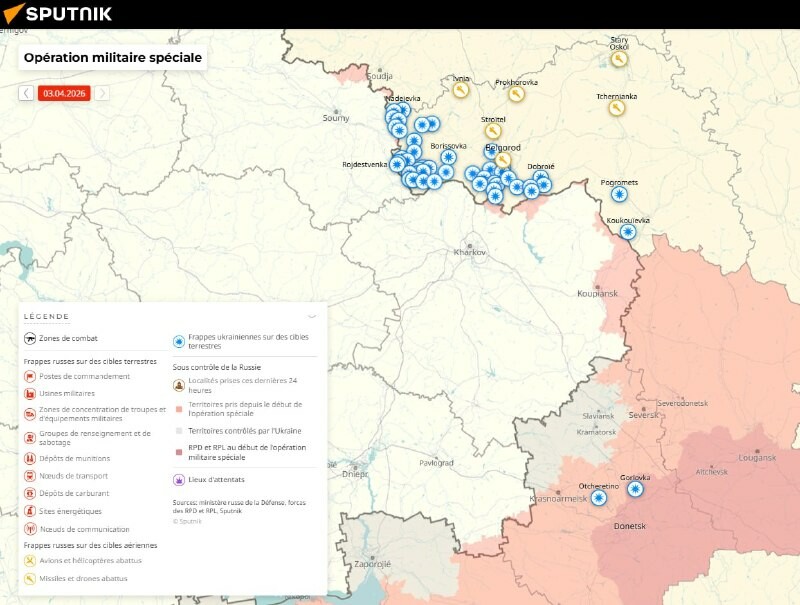Click the Sputnik logo in header

tap(58, 13)
